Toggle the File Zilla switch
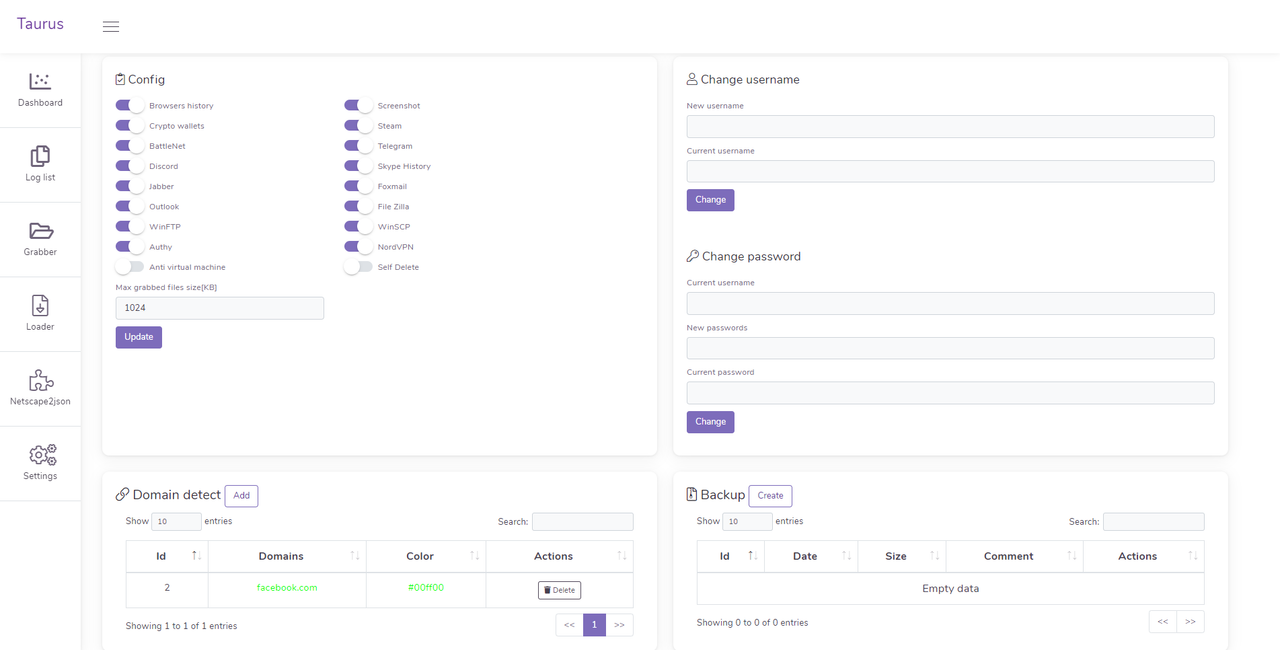Screen dimensions: 1280x650 pos(358,207)
